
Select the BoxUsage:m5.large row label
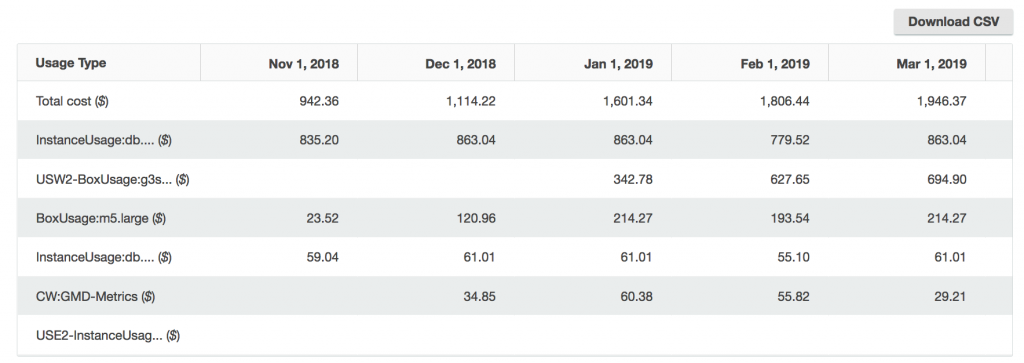pyautogui.click(x=101, y=218)
